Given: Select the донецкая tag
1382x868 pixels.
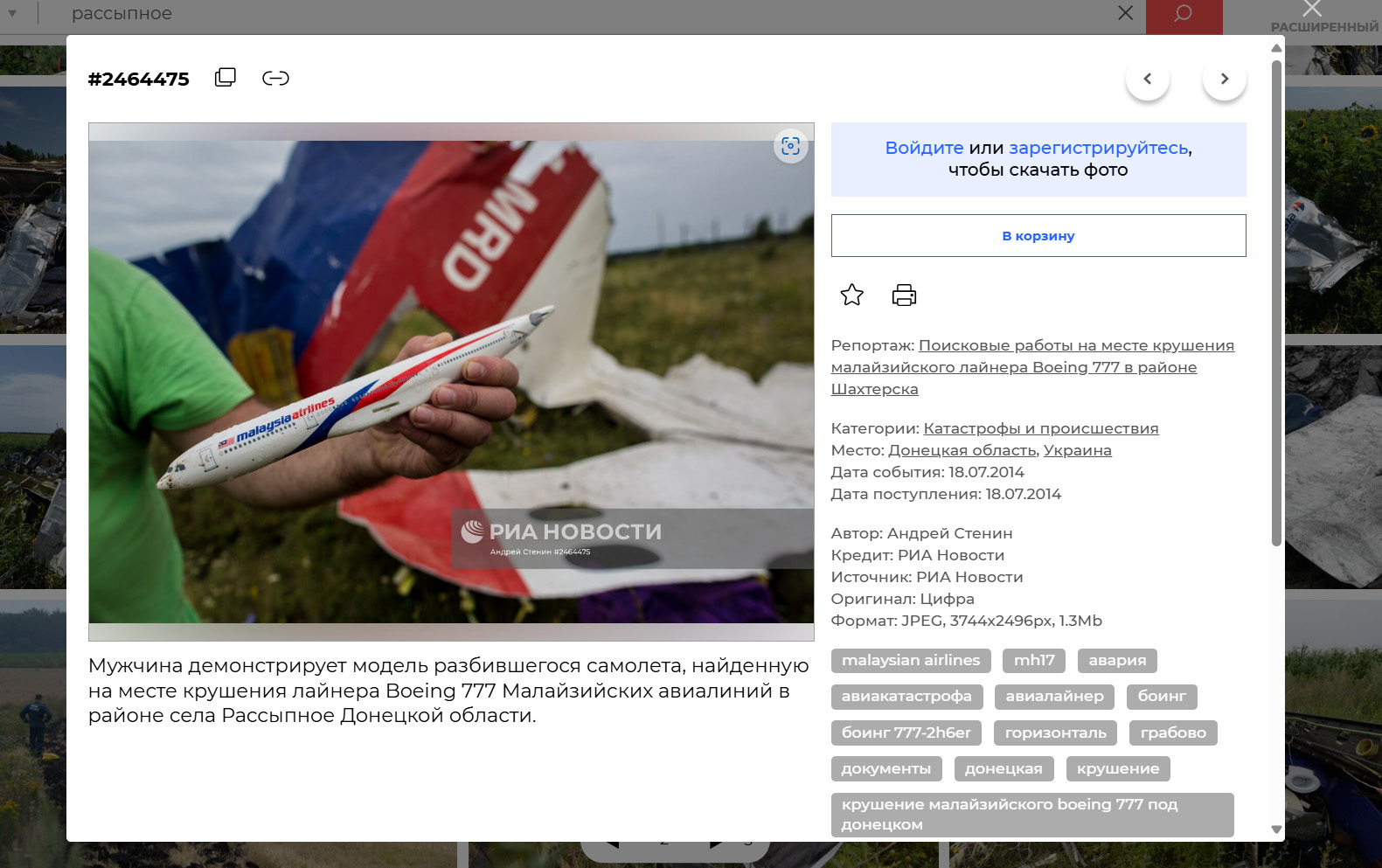Looking at the screenshot, I should pyautogui.click(x=1004, y=769).
